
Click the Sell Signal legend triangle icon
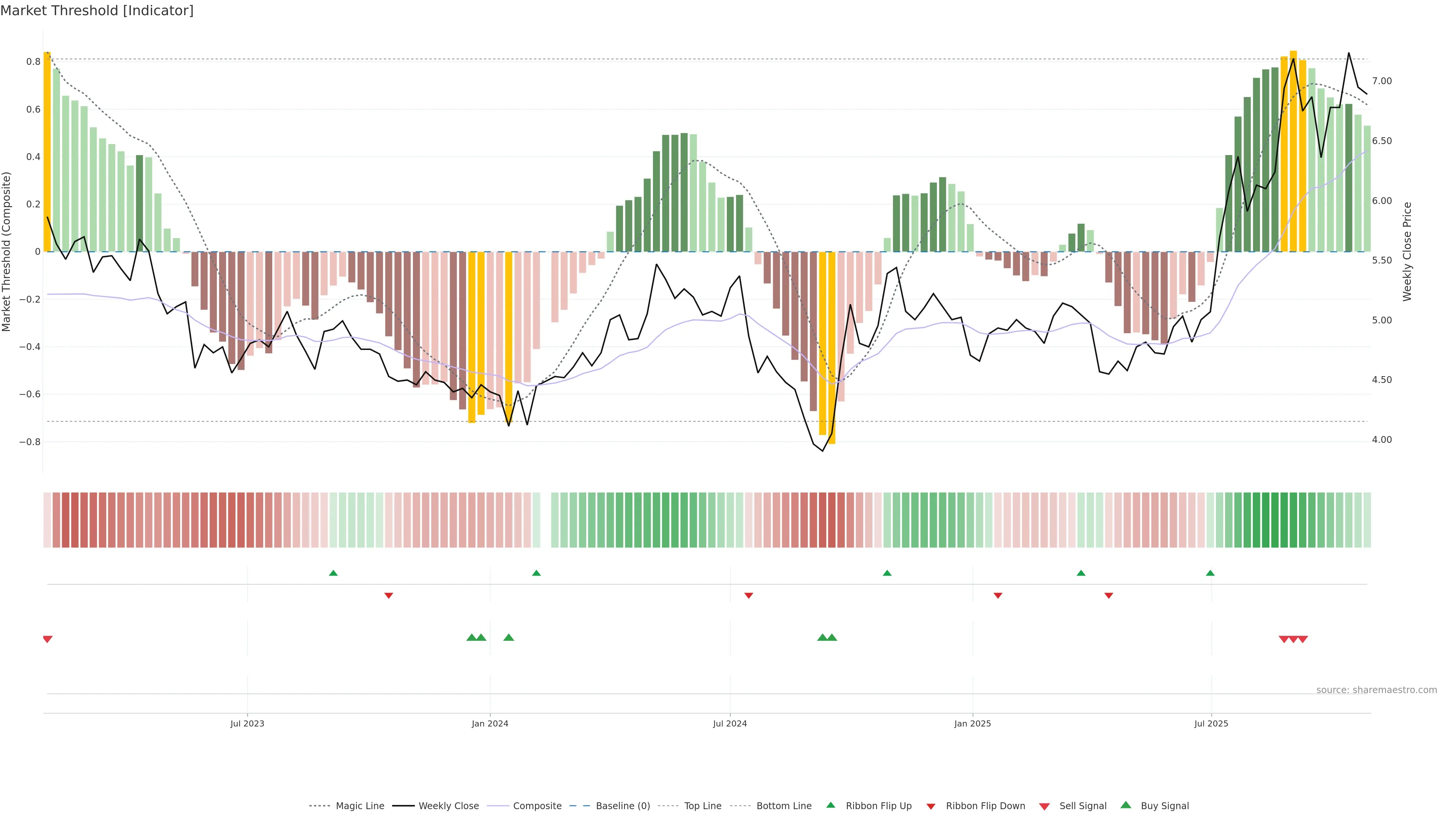pos(1044,806)
